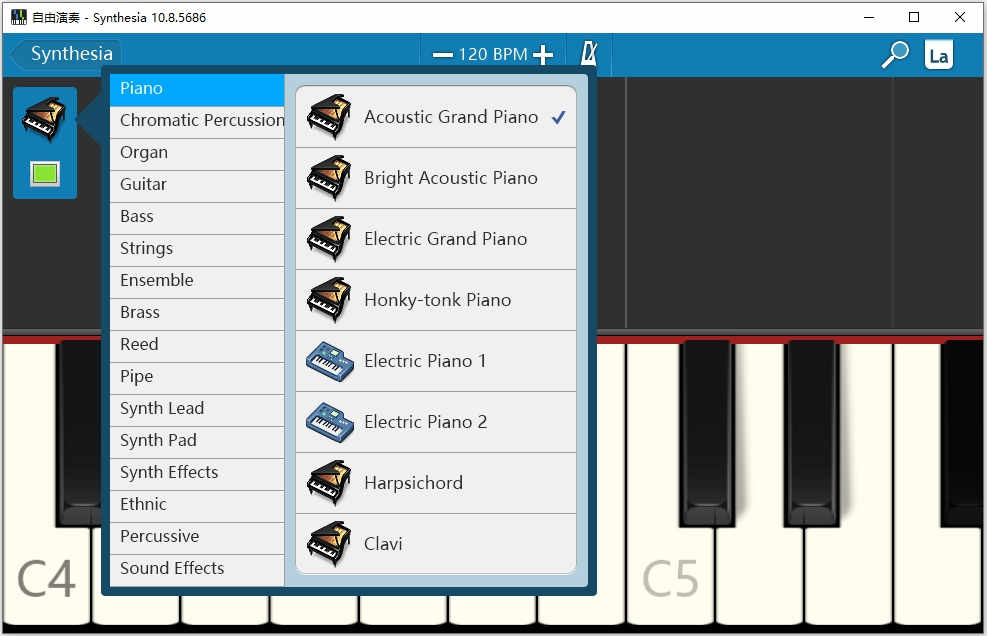
Task: Minimize the Synthesia window
Action: pyautogui.click(x=869, y=18)
